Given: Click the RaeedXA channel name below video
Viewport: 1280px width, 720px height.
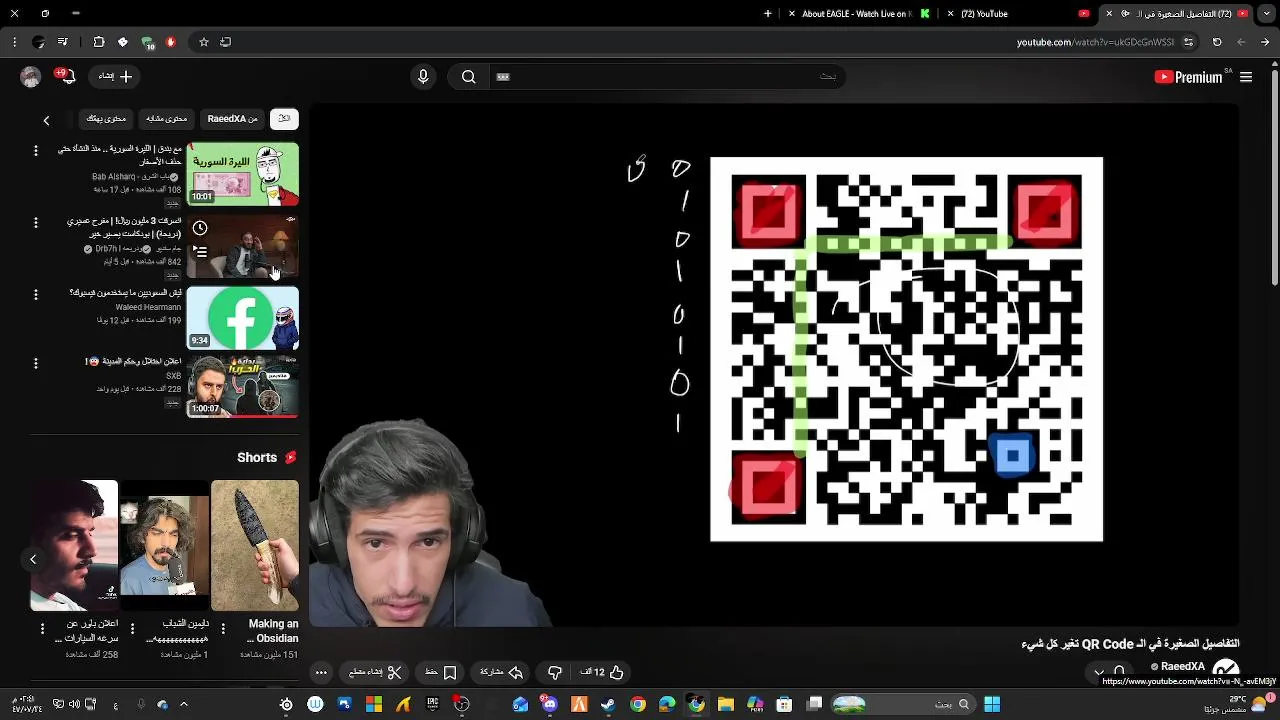Looking at the screenshot, I should [x=1183, y=666].
